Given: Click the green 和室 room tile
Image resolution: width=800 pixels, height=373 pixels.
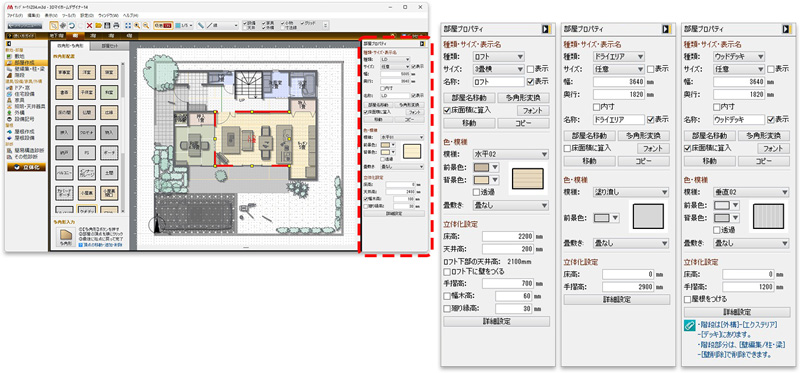Looking at the screenshot, I should [109, 92].
